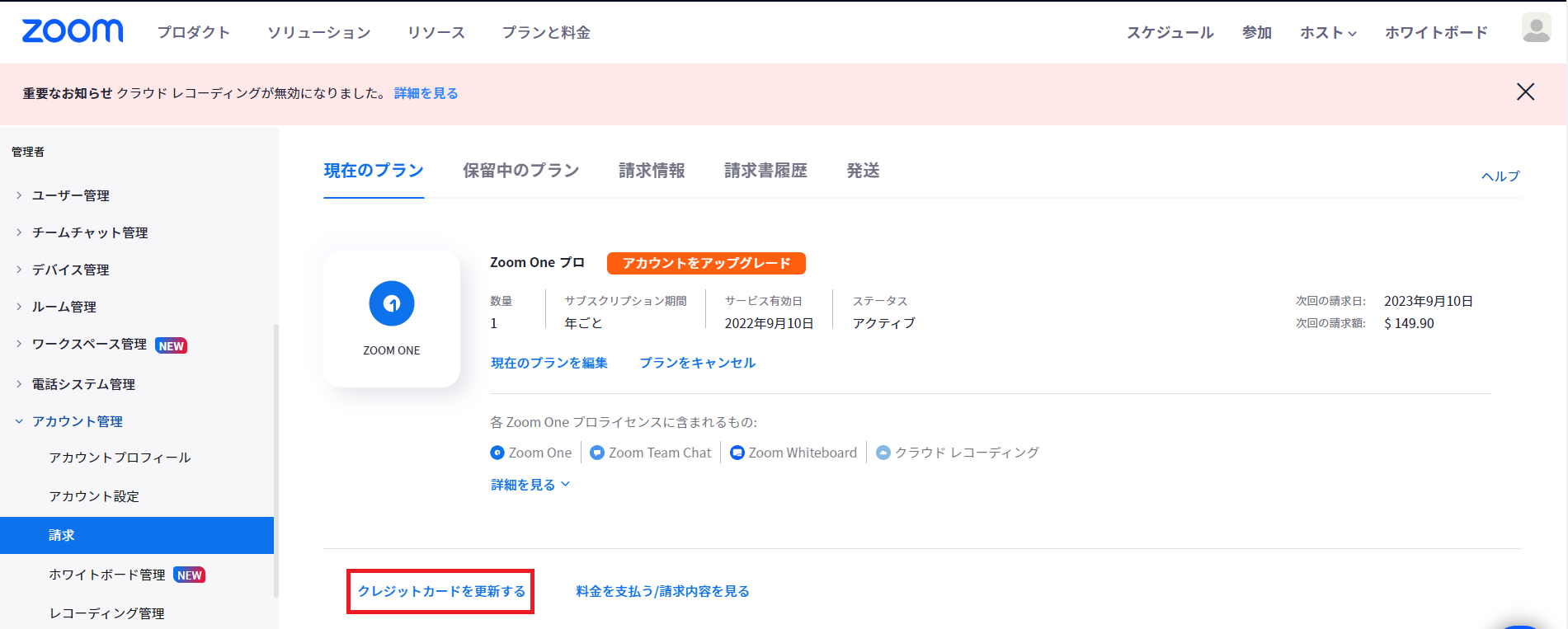Open the 請求書履歴 tab
The height and width of the screenshot is (629, 1568).
click(765, 171)
